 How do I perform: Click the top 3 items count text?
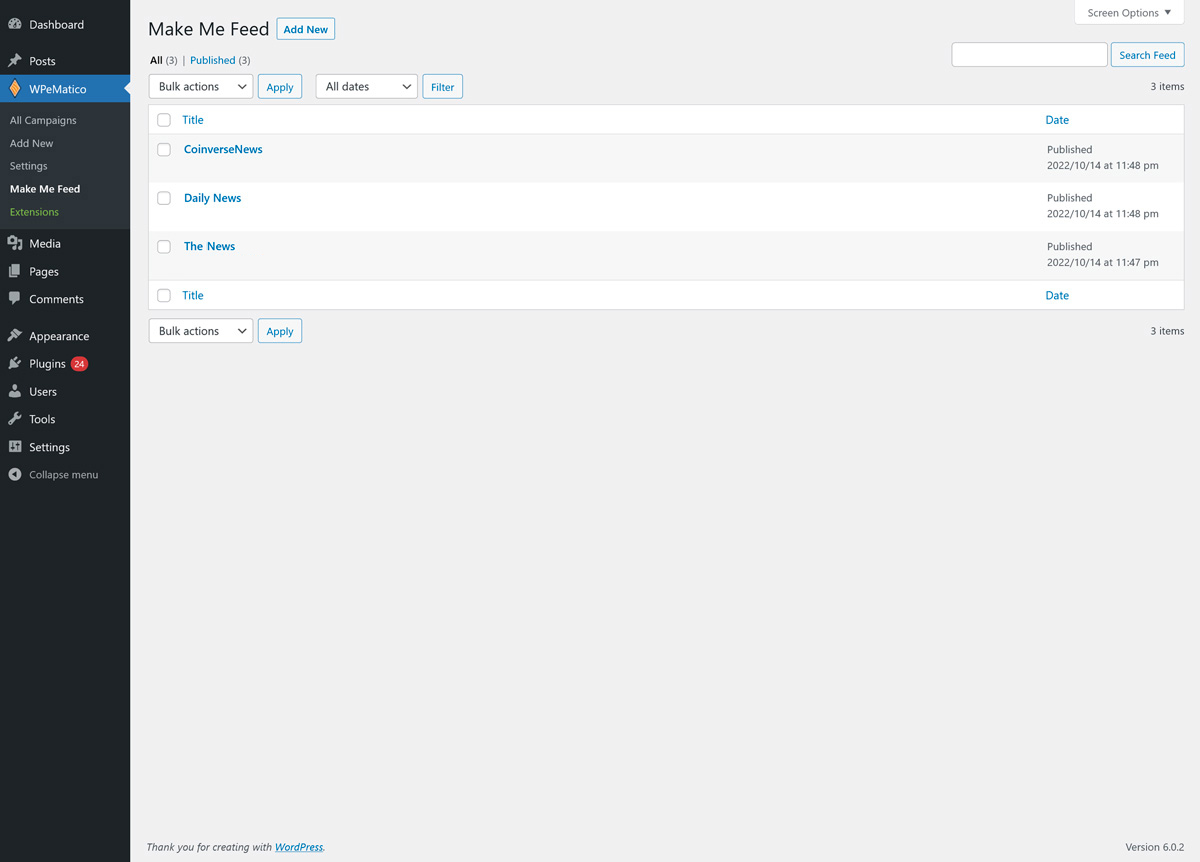click(1167, 87)
